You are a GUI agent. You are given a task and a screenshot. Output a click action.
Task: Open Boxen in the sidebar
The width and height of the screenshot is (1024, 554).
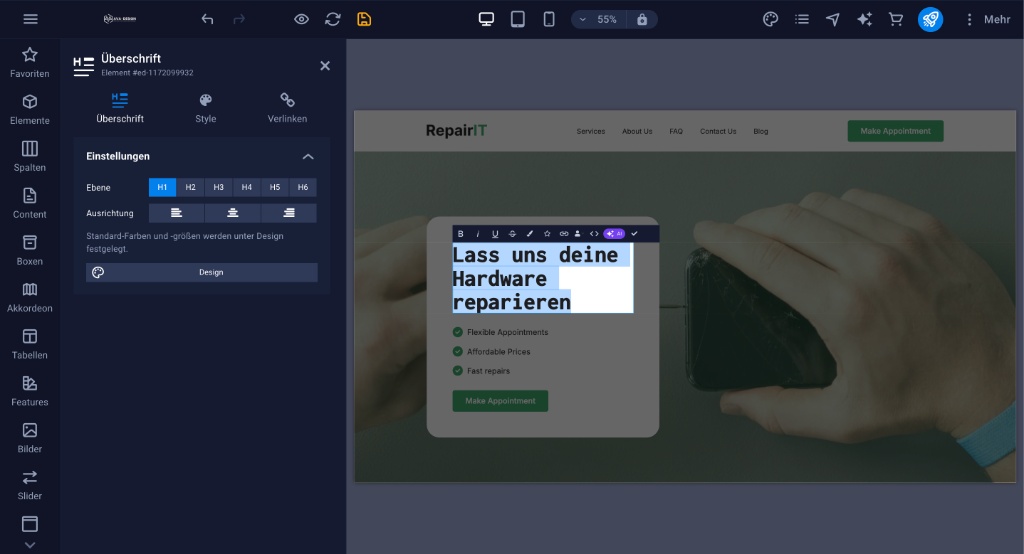click(29, 250)
